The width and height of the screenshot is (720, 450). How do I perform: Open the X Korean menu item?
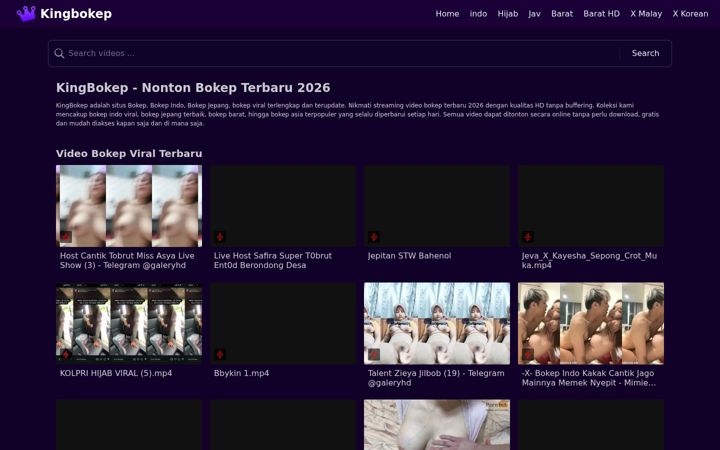pyautogui.click(x=690, y=14)
